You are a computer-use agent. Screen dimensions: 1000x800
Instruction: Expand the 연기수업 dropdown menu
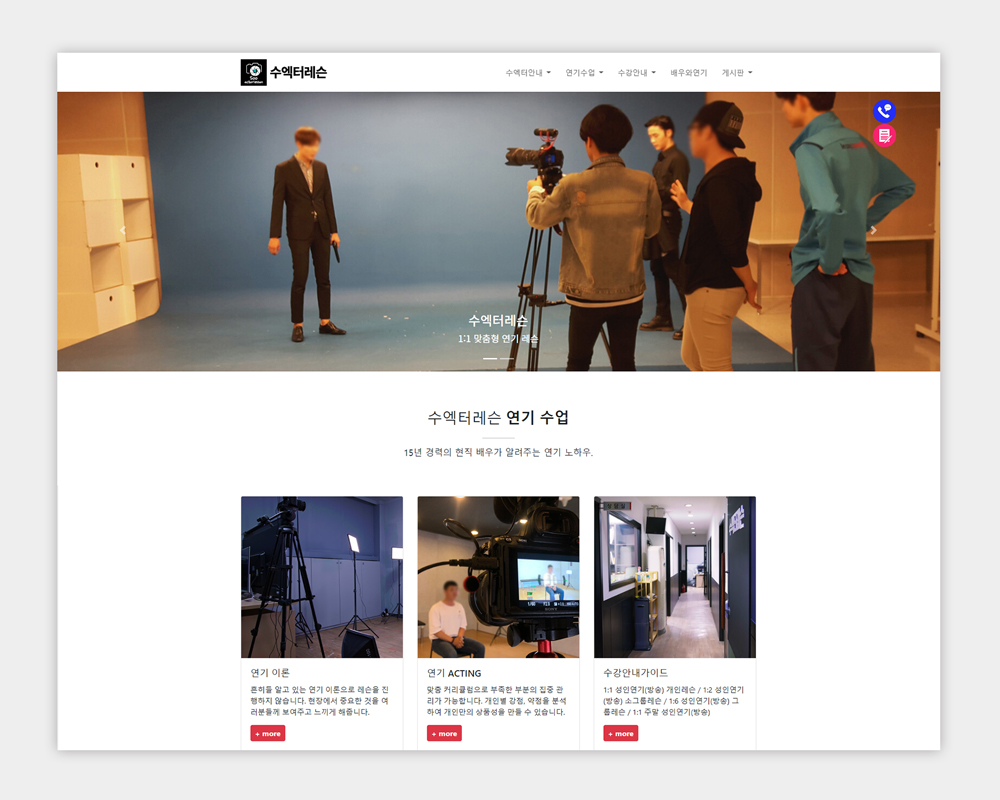583,73
